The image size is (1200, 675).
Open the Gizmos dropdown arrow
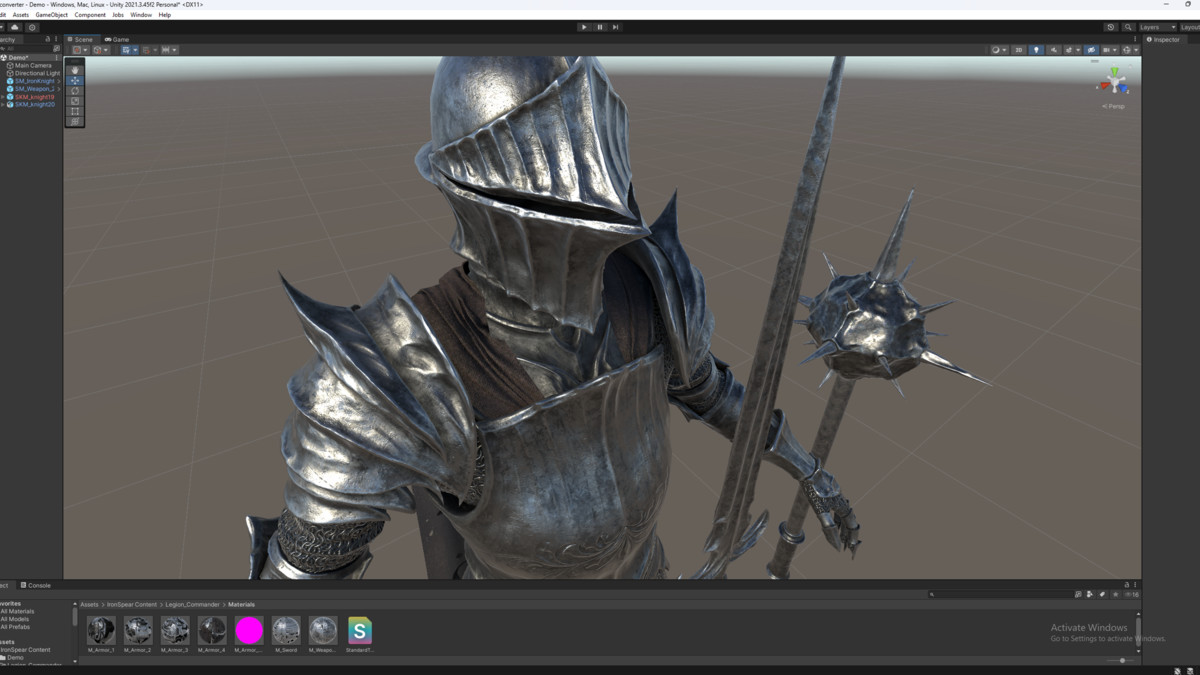tap(1136, 50)
